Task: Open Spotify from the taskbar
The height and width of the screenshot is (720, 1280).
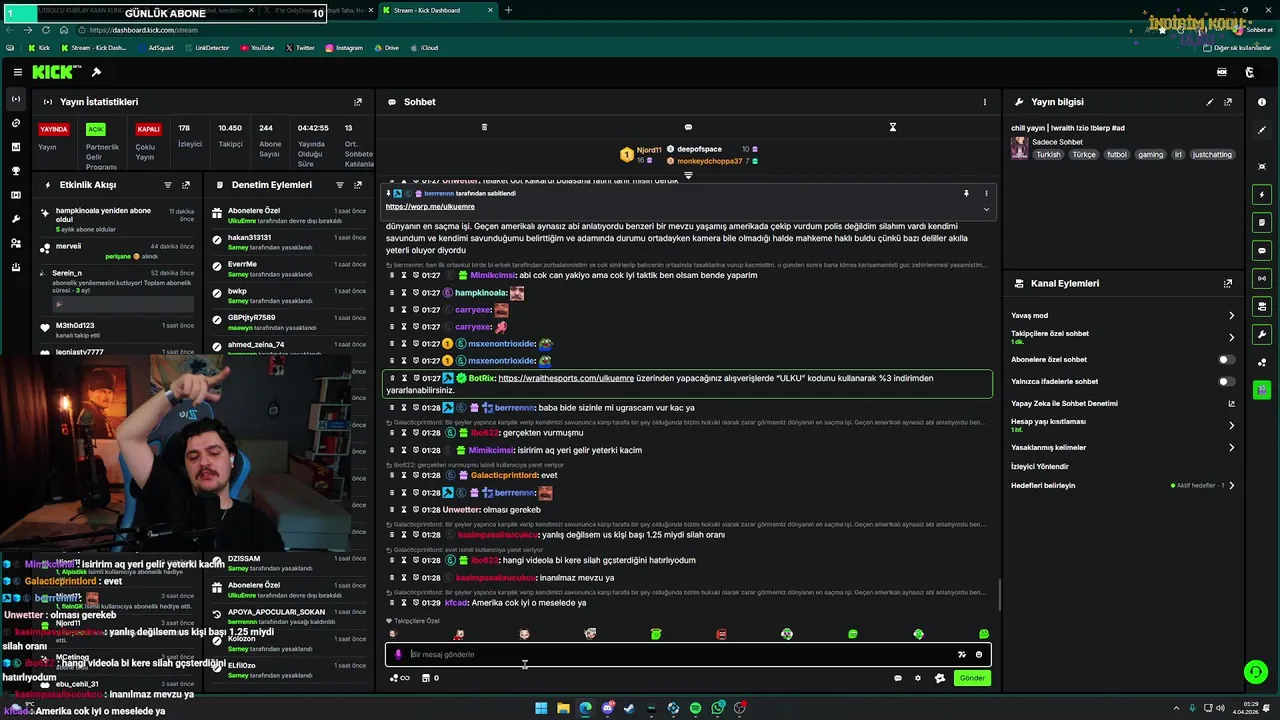Action: coord(695,708)
